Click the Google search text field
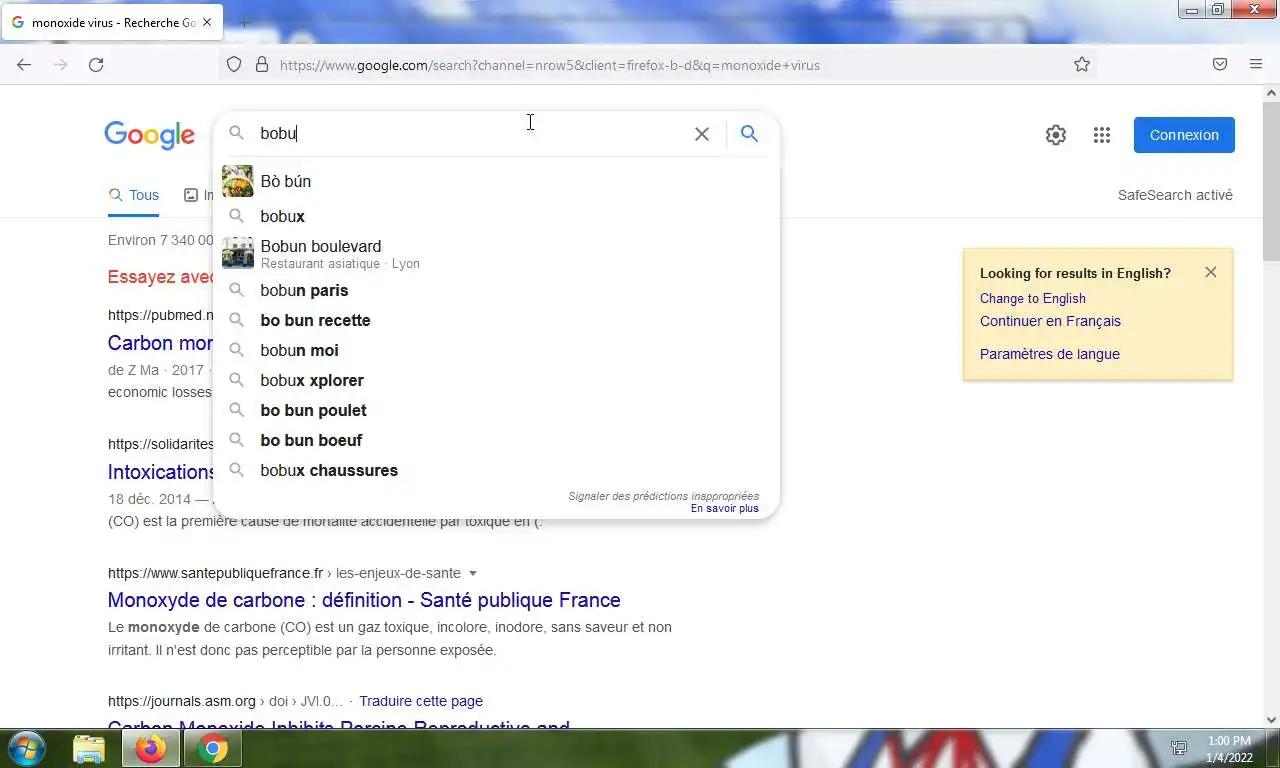The height and width of the screenshot is (768, 1280). pos(470,133)
